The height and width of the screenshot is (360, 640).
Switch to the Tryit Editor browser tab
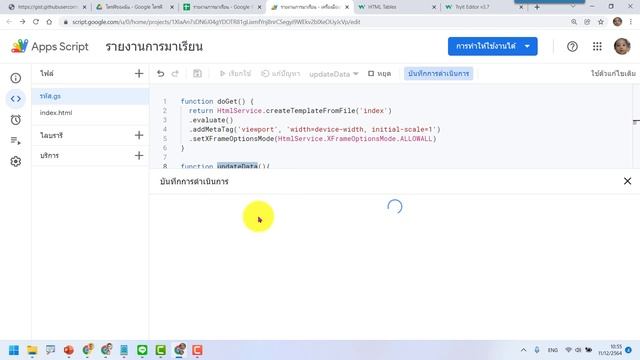[x=484, y=7]
